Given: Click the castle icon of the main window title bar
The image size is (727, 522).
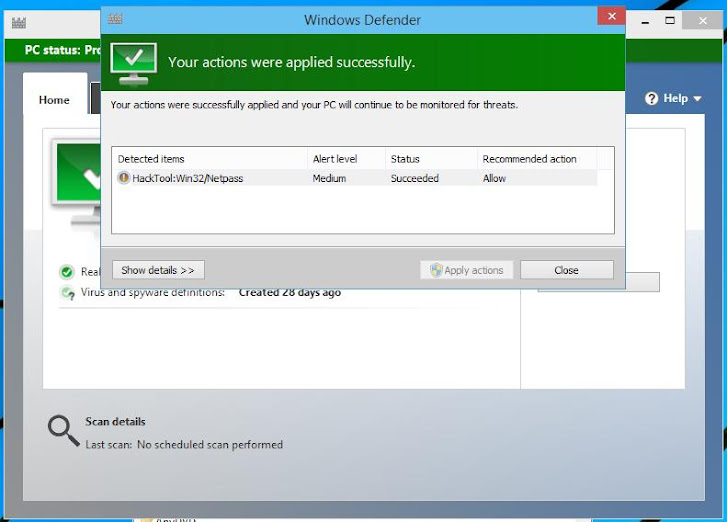Looking at the screenshot, I should (x=19, y=23).
